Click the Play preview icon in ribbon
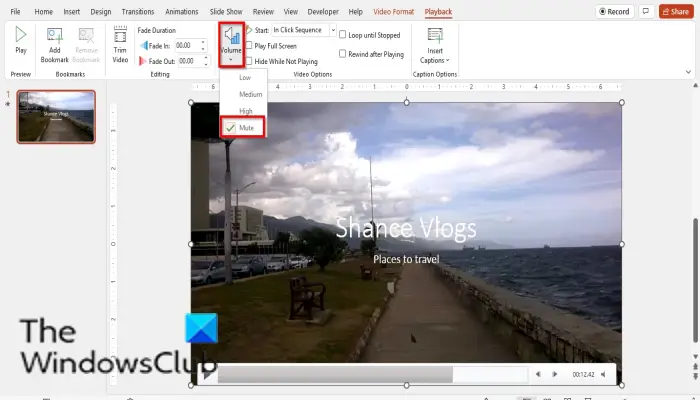This screenshot has height=400, width=700. click(x=21, y=35)
